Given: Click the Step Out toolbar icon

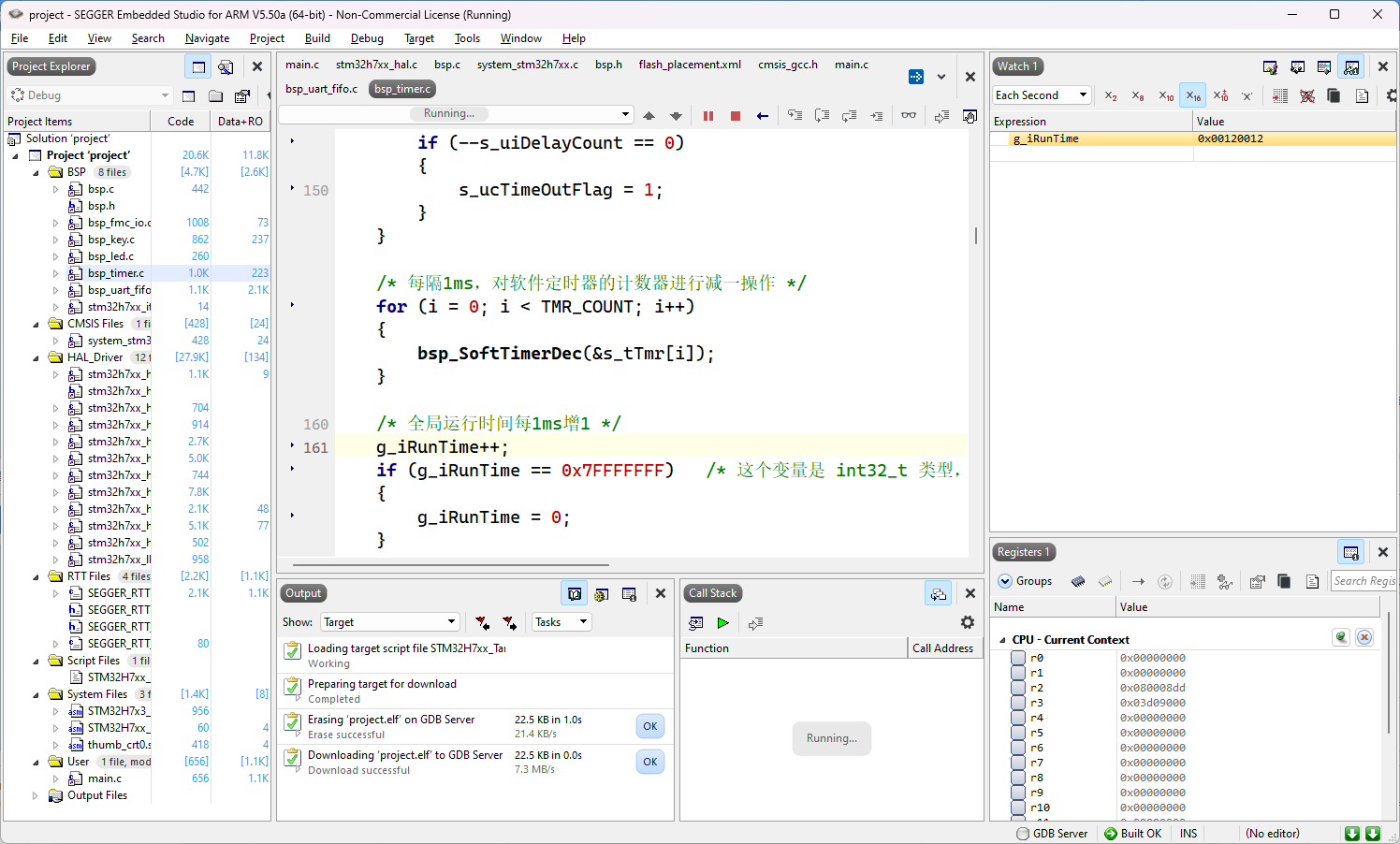Looking at the screenshot, I should coord(849,115).
